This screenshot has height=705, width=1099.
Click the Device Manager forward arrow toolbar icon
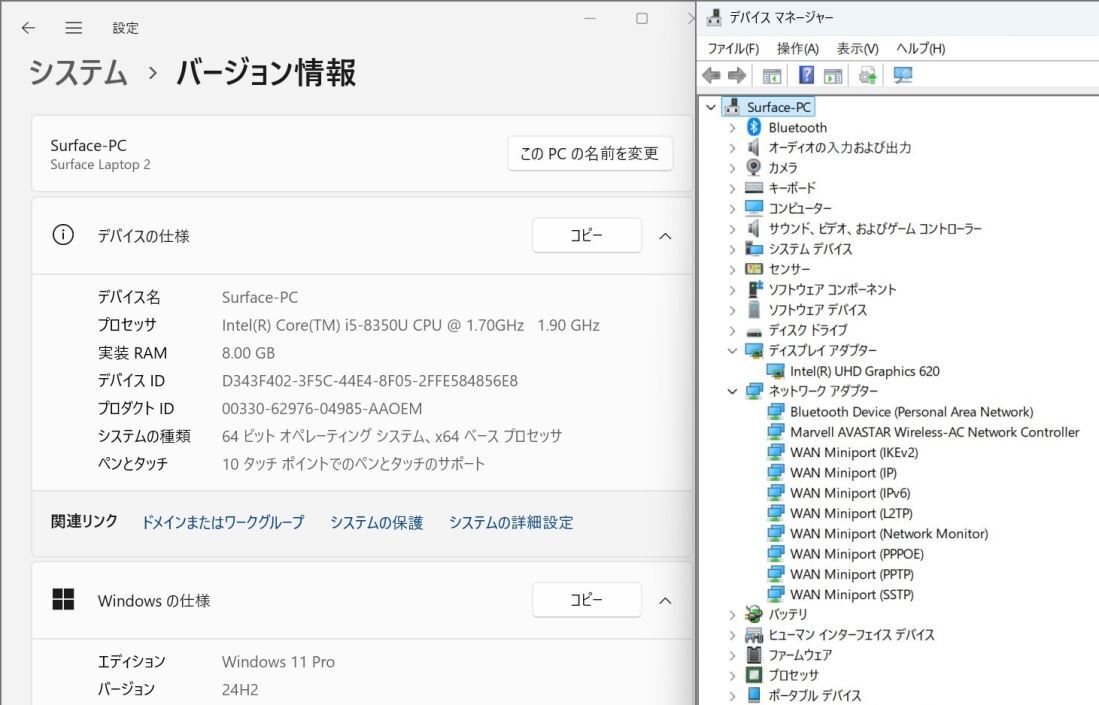click(x=737, y=75)
